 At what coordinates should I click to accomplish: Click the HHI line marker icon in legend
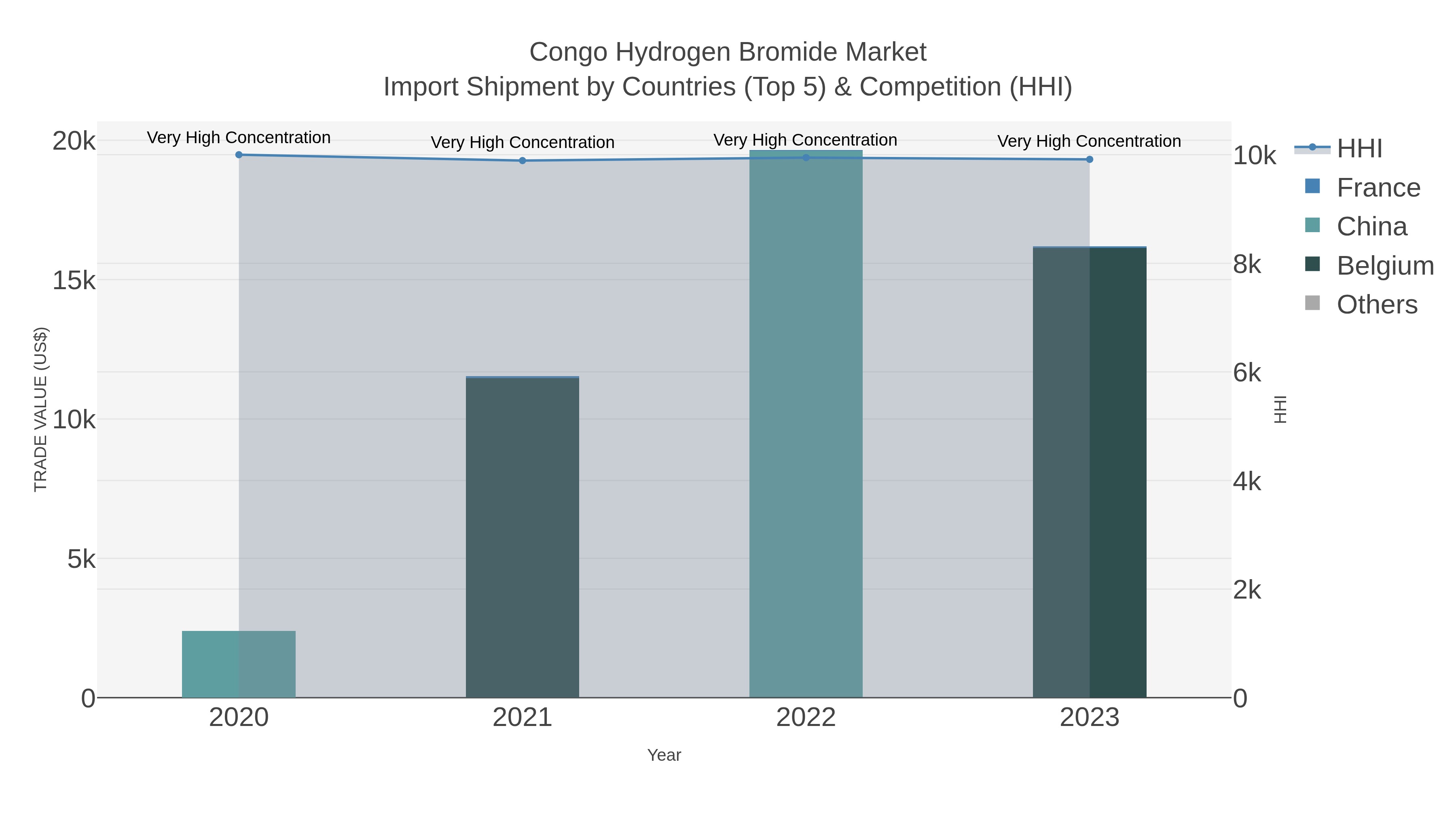[1312, 148]
